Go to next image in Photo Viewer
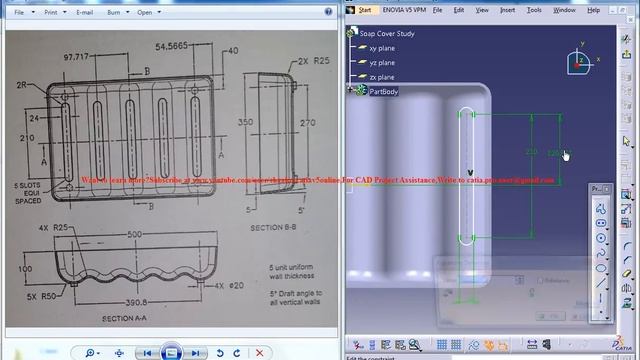The image size is (640, 360). coord(195,353)
